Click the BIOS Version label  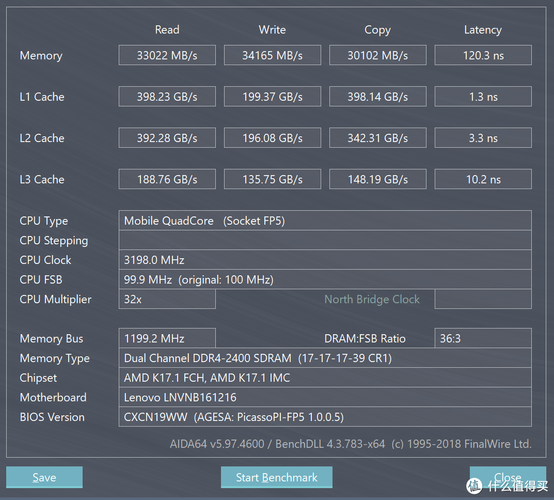pyautogui.click(x=52, y=417)
